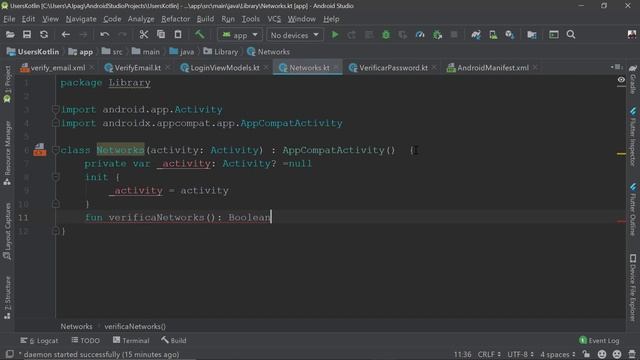Click verificaNetworks() in bottom breadcrumb
The height and width of the screenshot is (360, 640).
pyautogui.click(x=135, y=327)
